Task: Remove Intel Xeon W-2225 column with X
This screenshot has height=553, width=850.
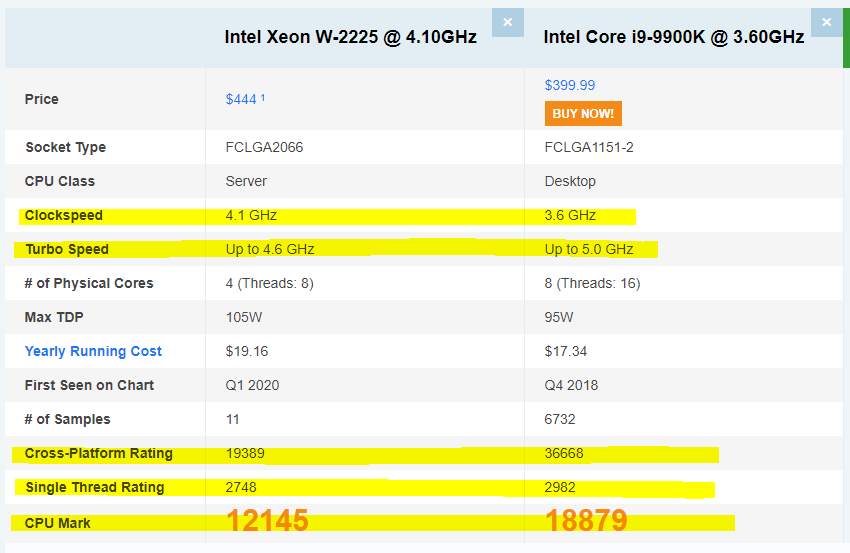Action: (507, 22)
